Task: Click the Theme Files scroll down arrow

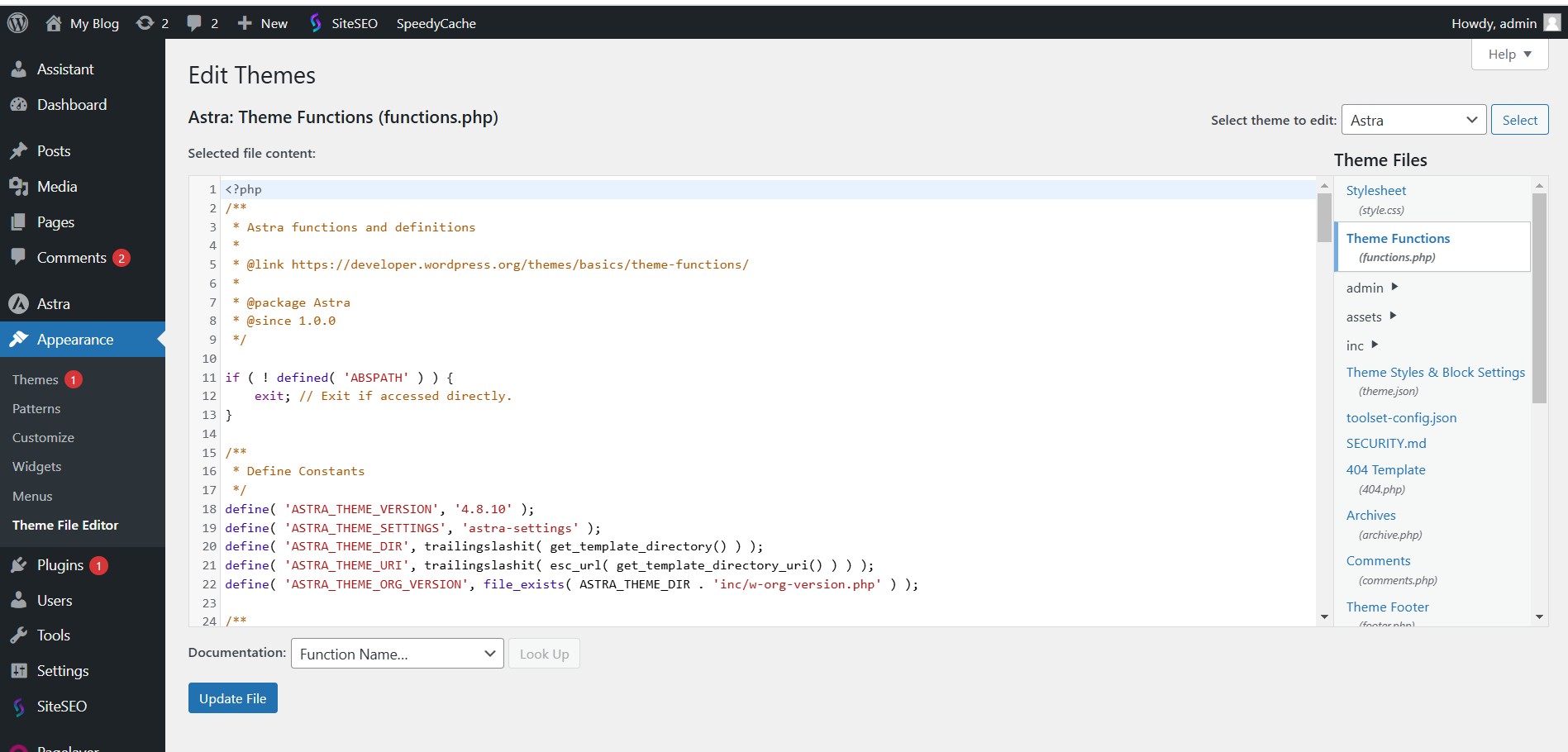Action: [x=1538, y=616]
